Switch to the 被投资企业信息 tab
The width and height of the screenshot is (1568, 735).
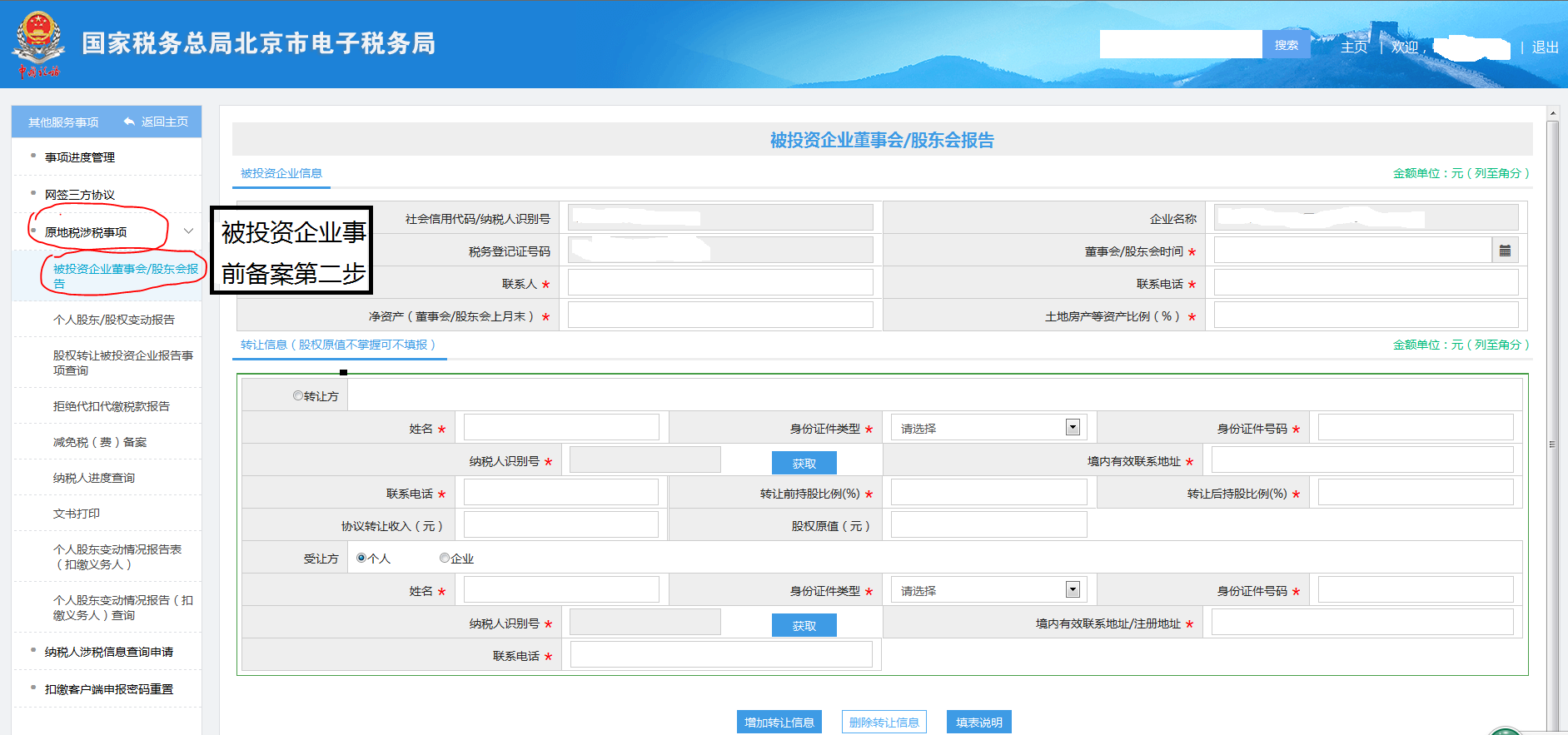click(281, 173)
